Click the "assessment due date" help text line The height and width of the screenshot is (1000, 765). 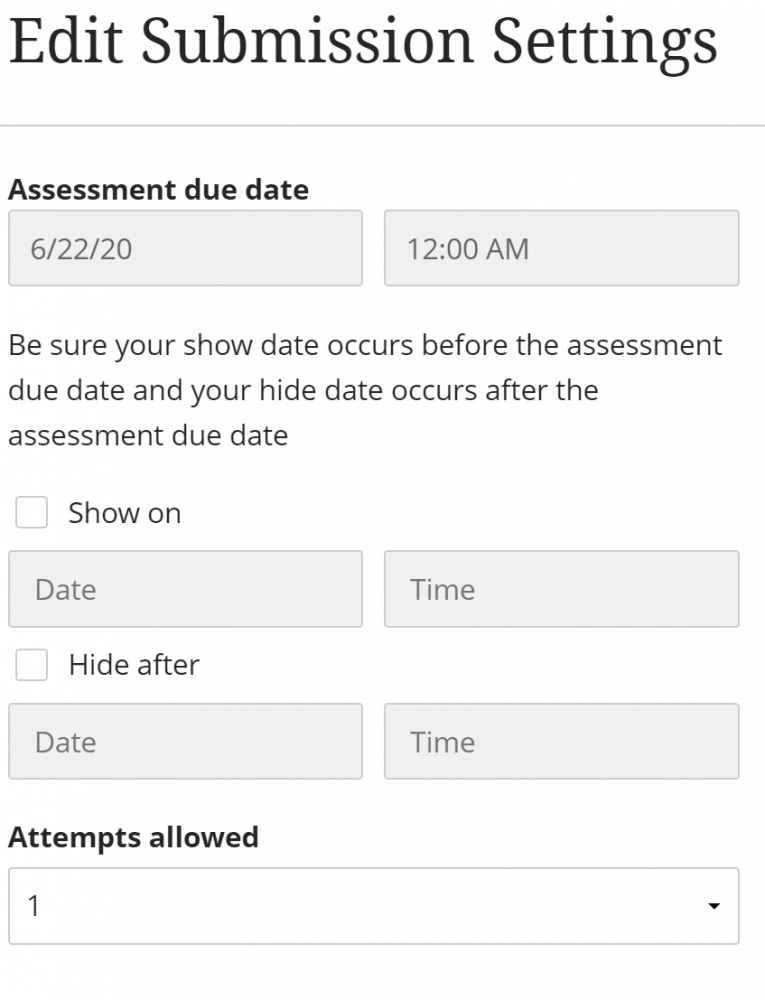point(148,436)
